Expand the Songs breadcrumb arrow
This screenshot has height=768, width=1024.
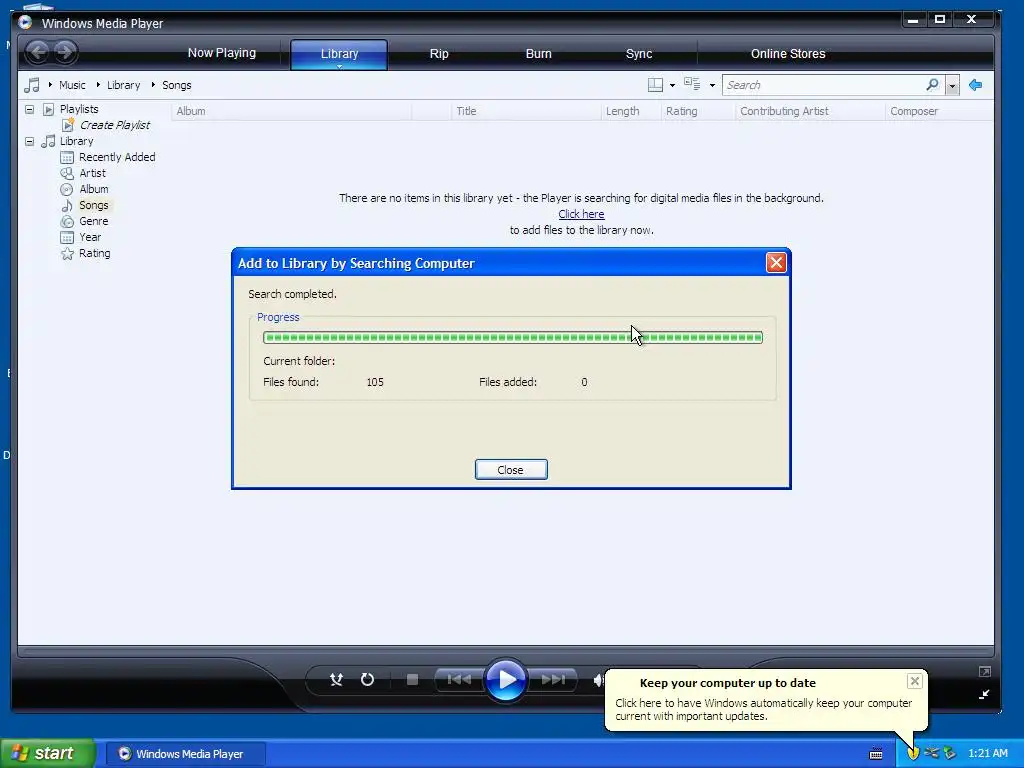tap(153, 85)
